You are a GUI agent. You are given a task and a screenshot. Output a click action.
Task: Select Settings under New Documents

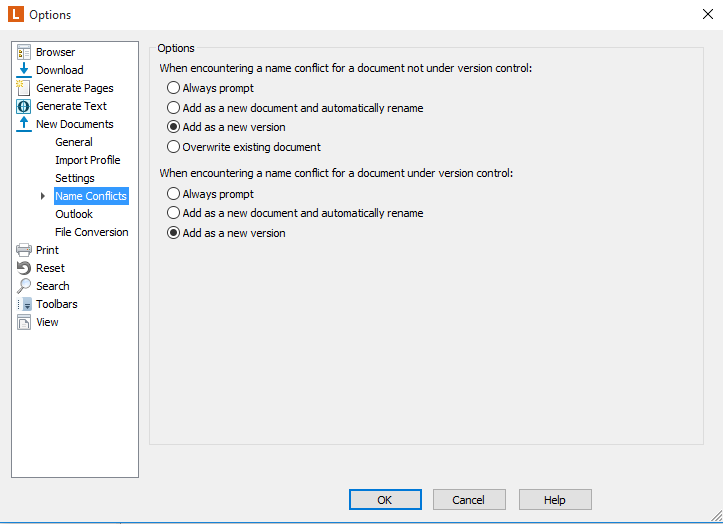click(75, 178)
